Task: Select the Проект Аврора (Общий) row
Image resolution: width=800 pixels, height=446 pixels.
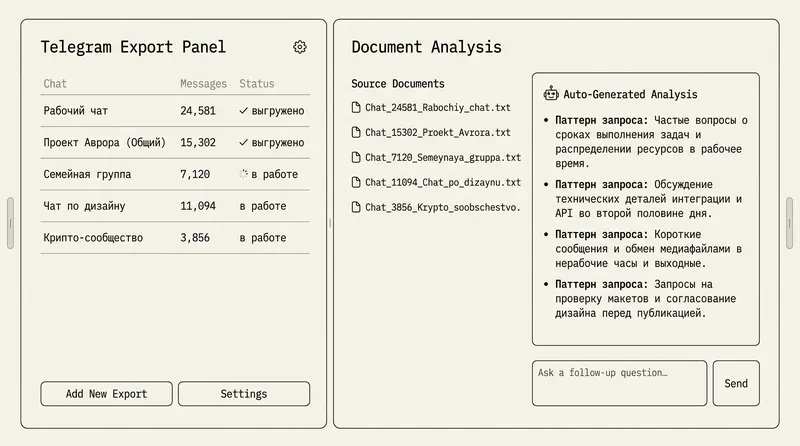Action: click(175, 142)
